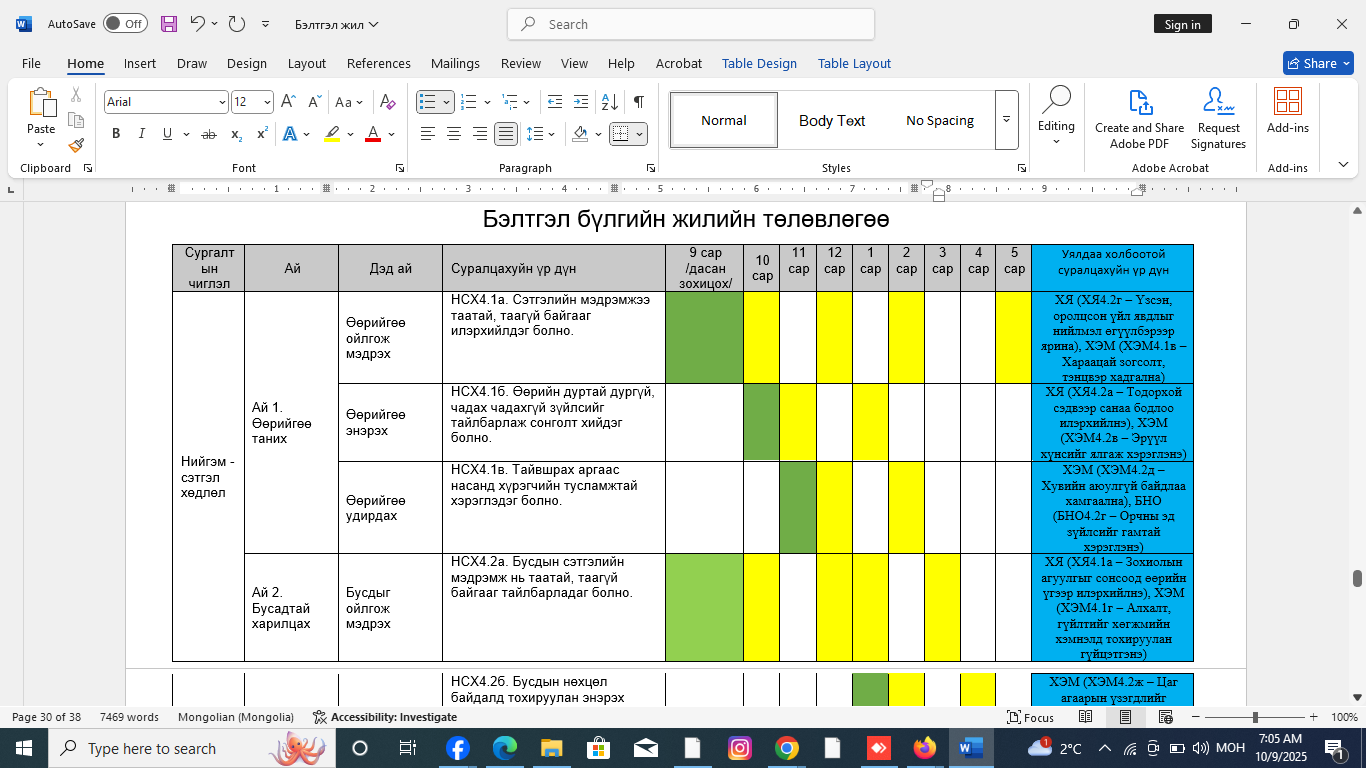
Task: Click the Sort icon in Paragraph group
Action: [x=609, y=102]
